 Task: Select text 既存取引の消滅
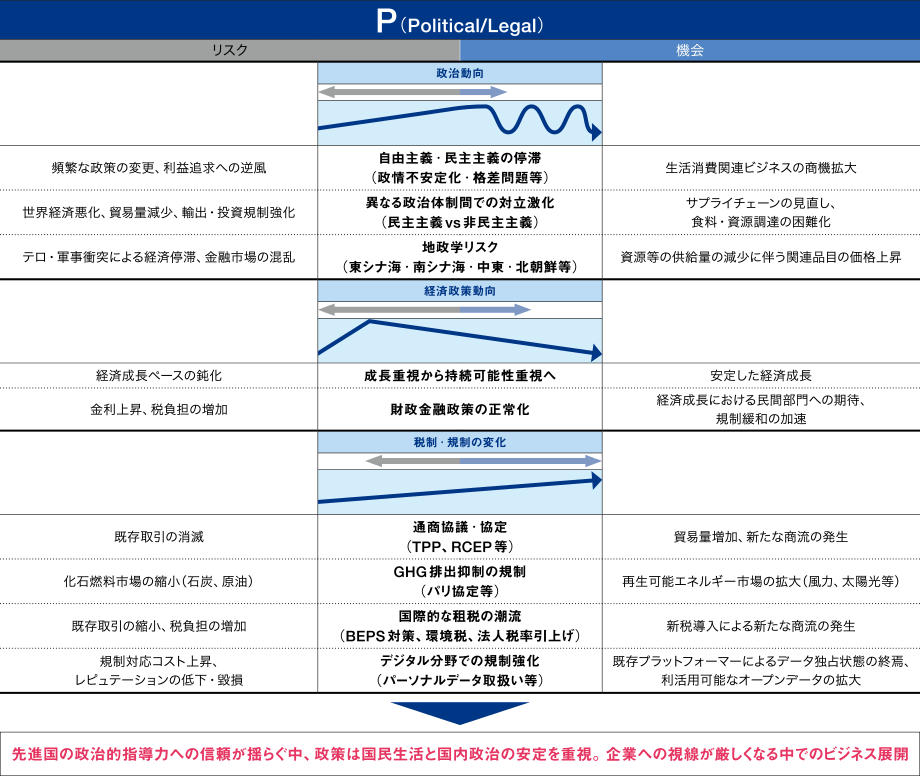click(x=159, y=537)
